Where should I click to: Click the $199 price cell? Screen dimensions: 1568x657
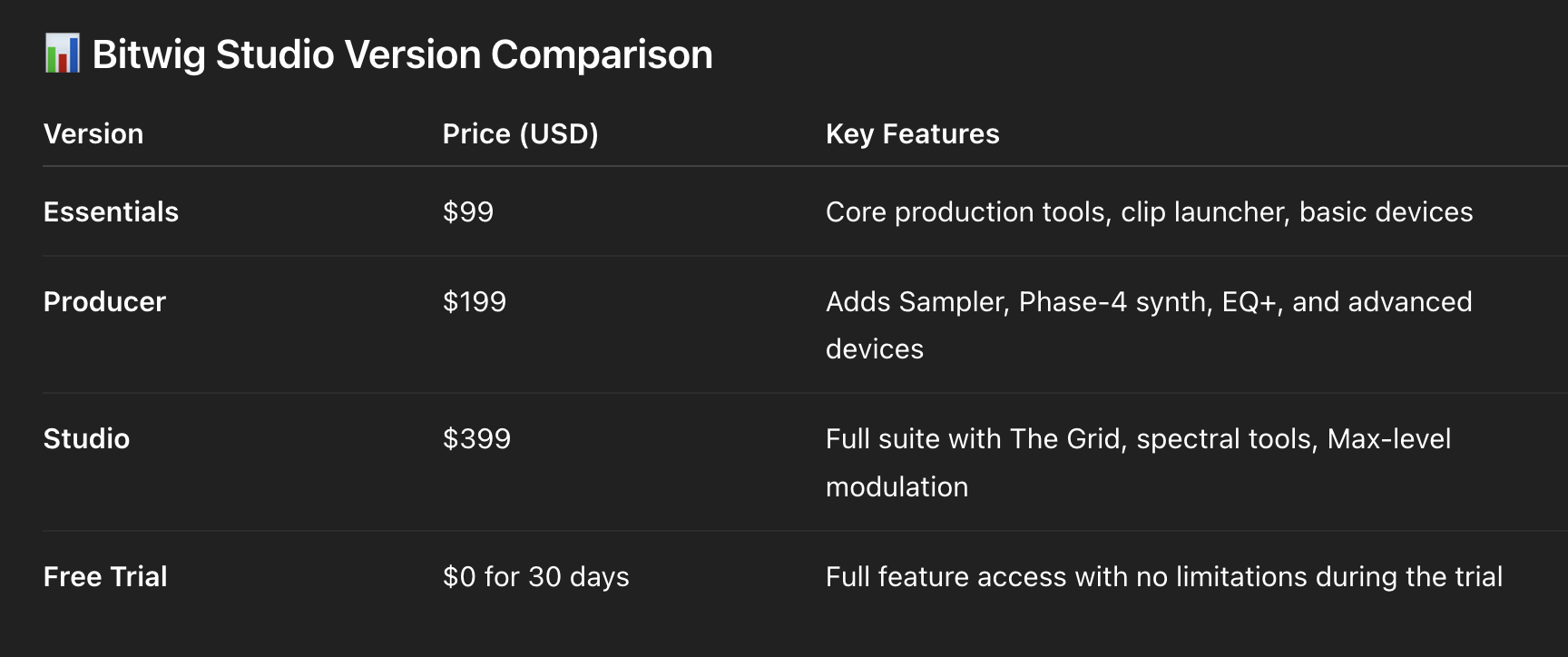tap(475, 302)
